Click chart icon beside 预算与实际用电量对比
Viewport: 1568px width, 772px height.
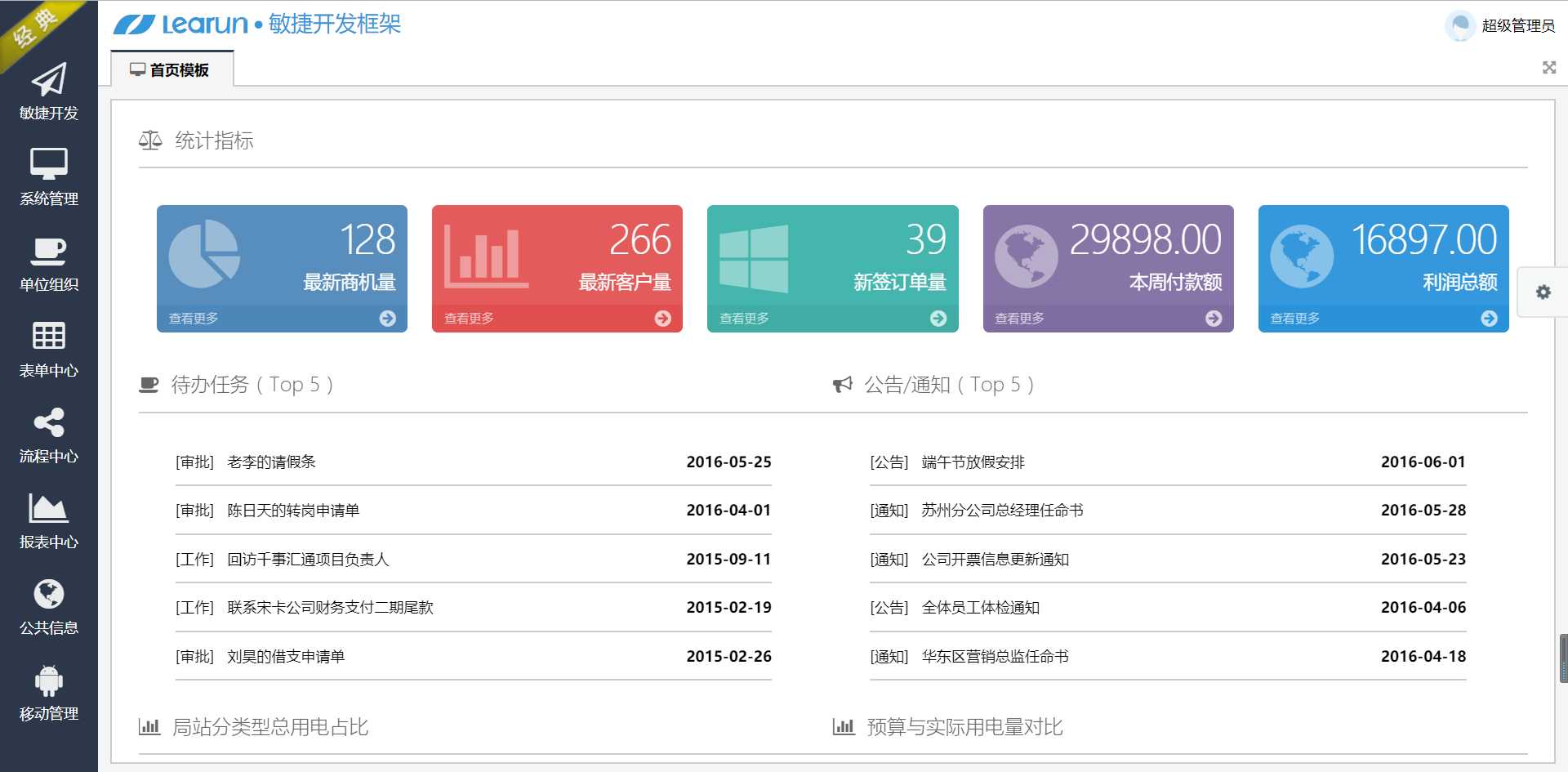[844, 726]
